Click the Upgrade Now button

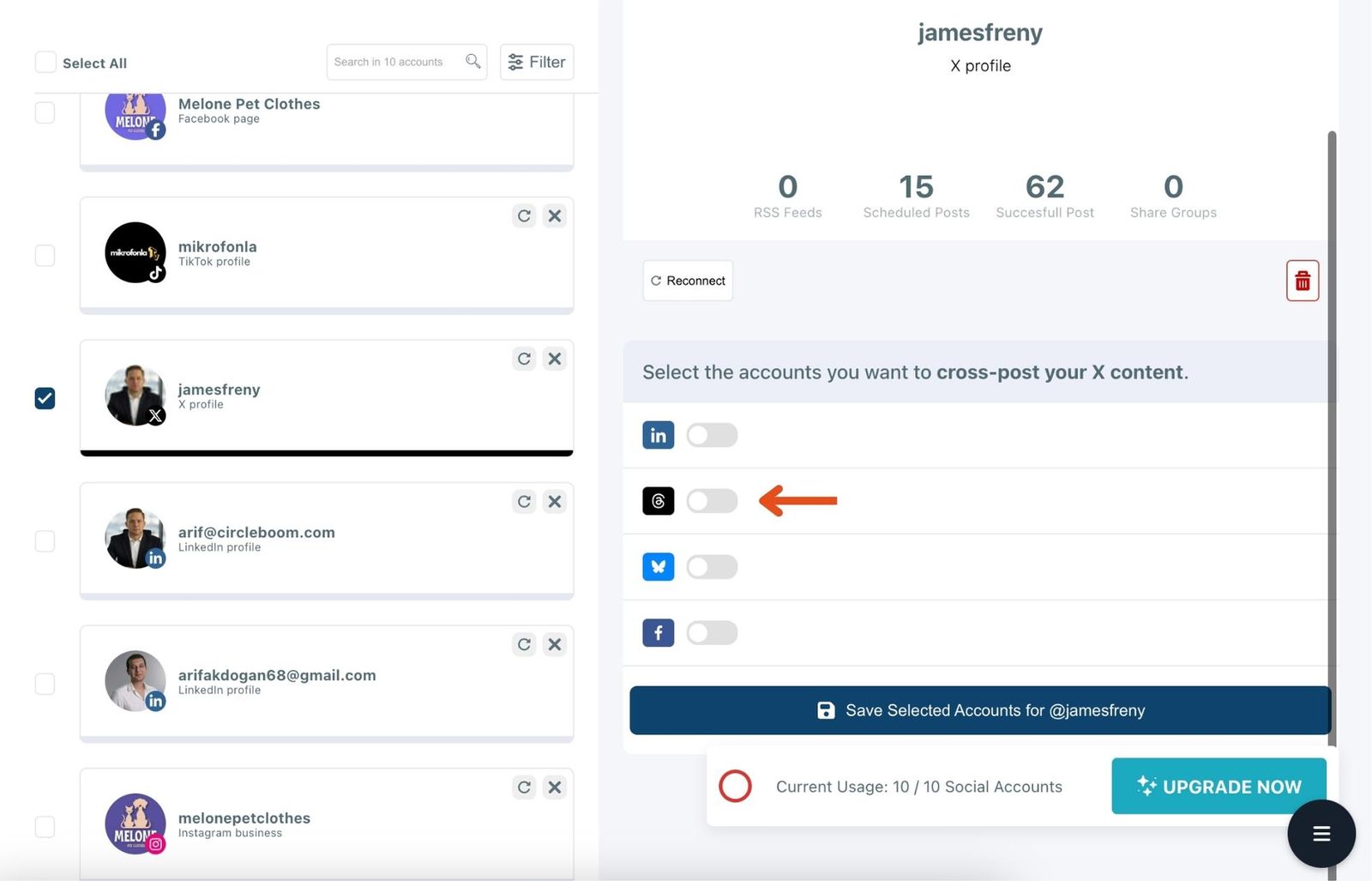coord(1219,787)
